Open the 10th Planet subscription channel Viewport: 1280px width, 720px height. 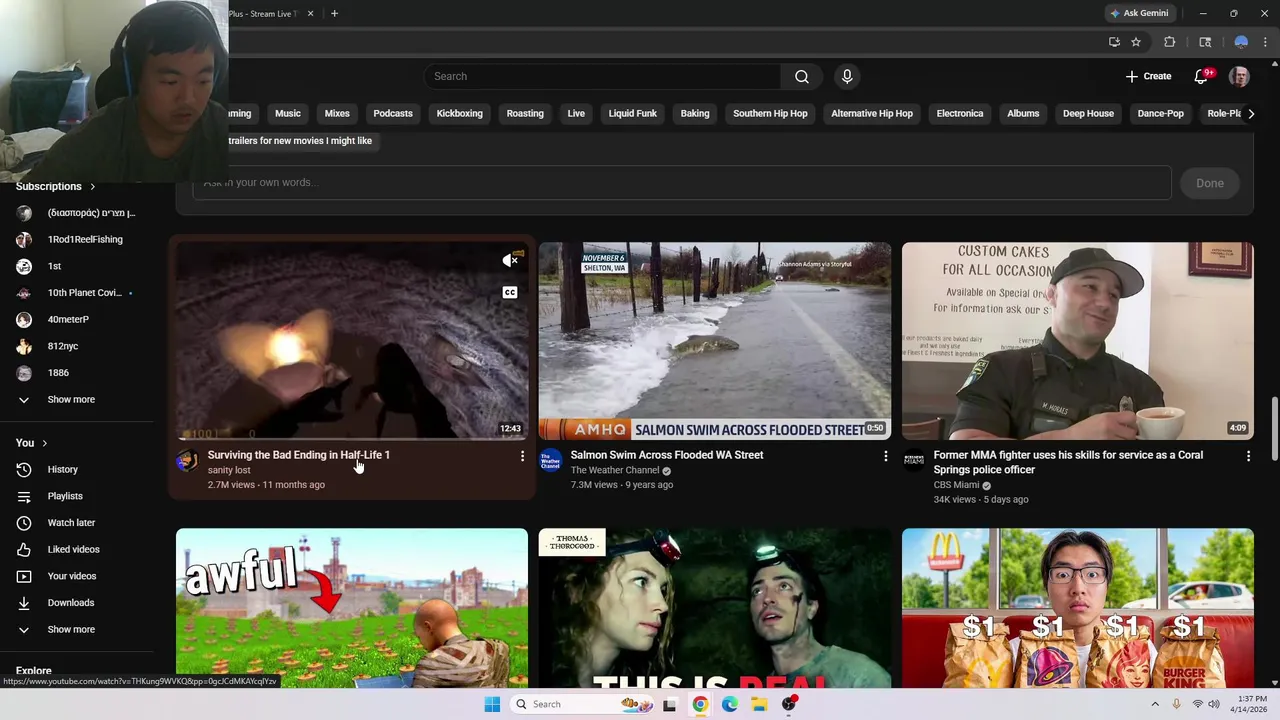click(x=84, y=293)
